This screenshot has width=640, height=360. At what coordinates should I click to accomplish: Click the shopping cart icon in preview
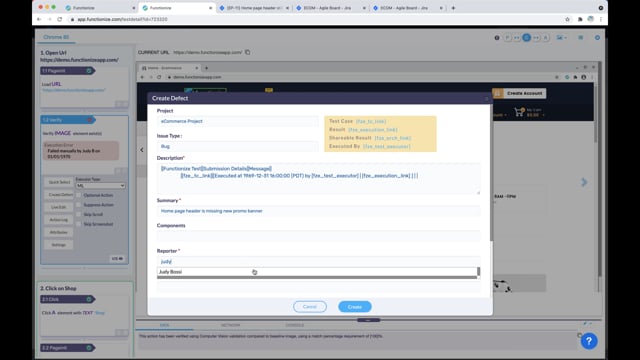pos(519,112)
